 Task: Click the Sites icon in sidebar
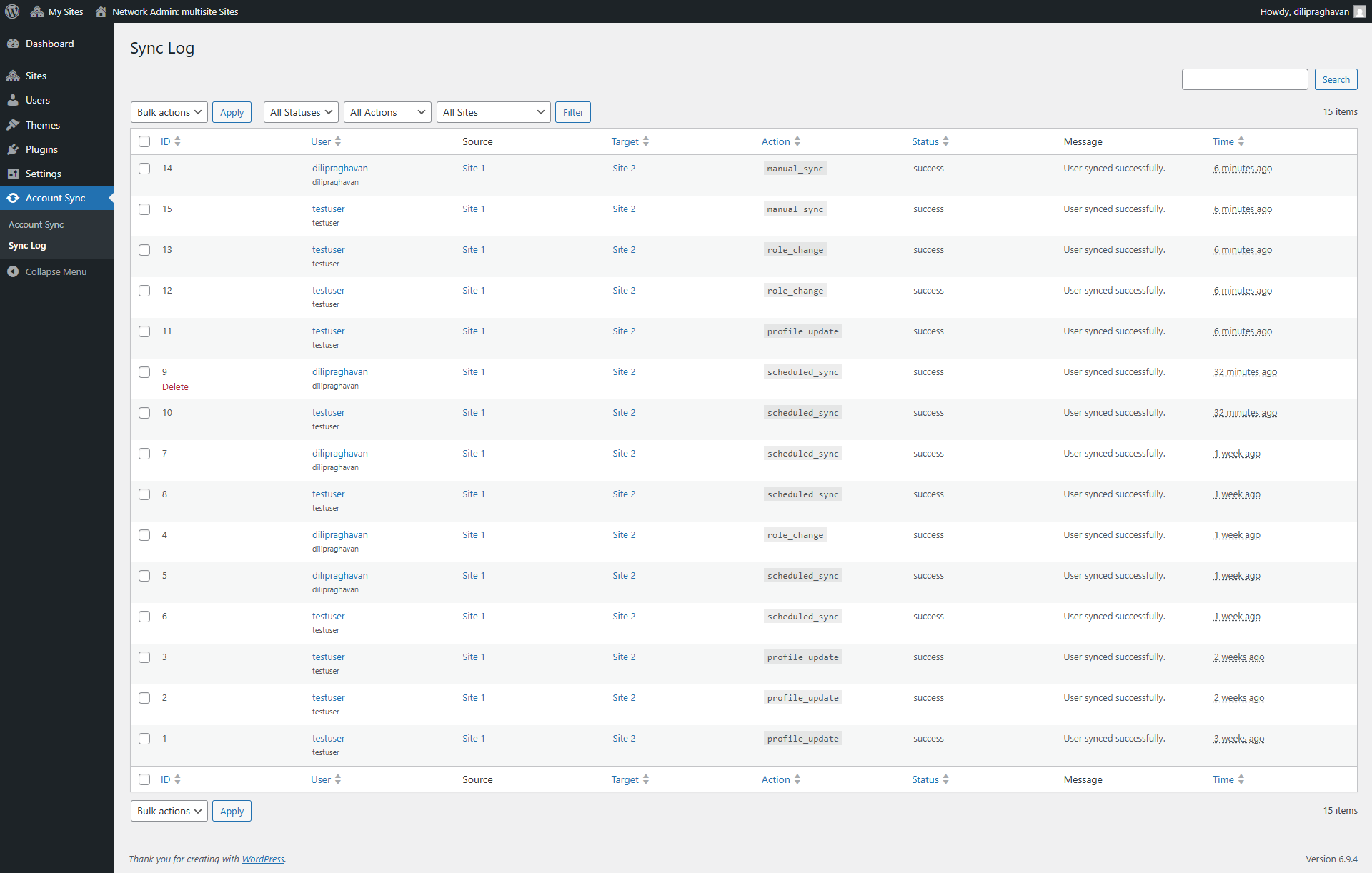tap(13, 76)
